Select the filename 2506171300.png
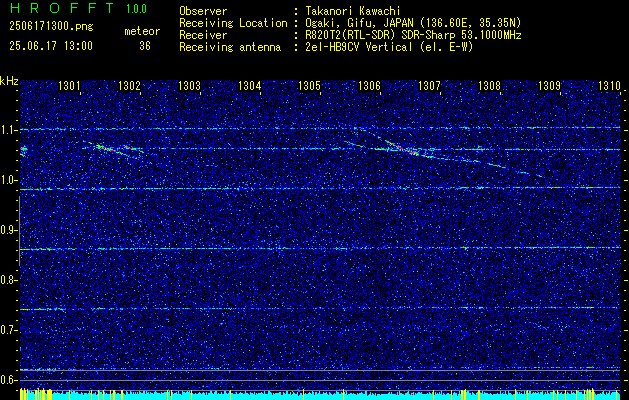Screen dimensions: 629x400 (x=51, y=27)
